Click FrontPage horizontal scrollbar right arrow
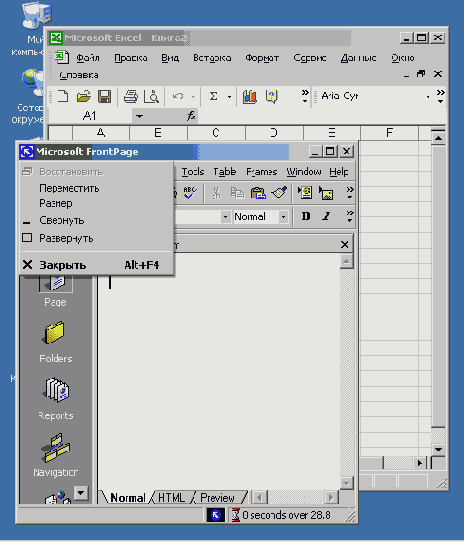 [331, 498]
